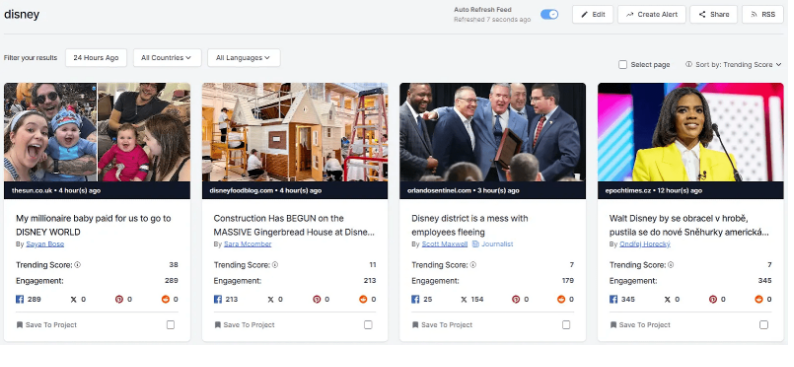Save the disneyfoodblog article to project
This screenshot has width=794, height=367.
pos(244,325)
